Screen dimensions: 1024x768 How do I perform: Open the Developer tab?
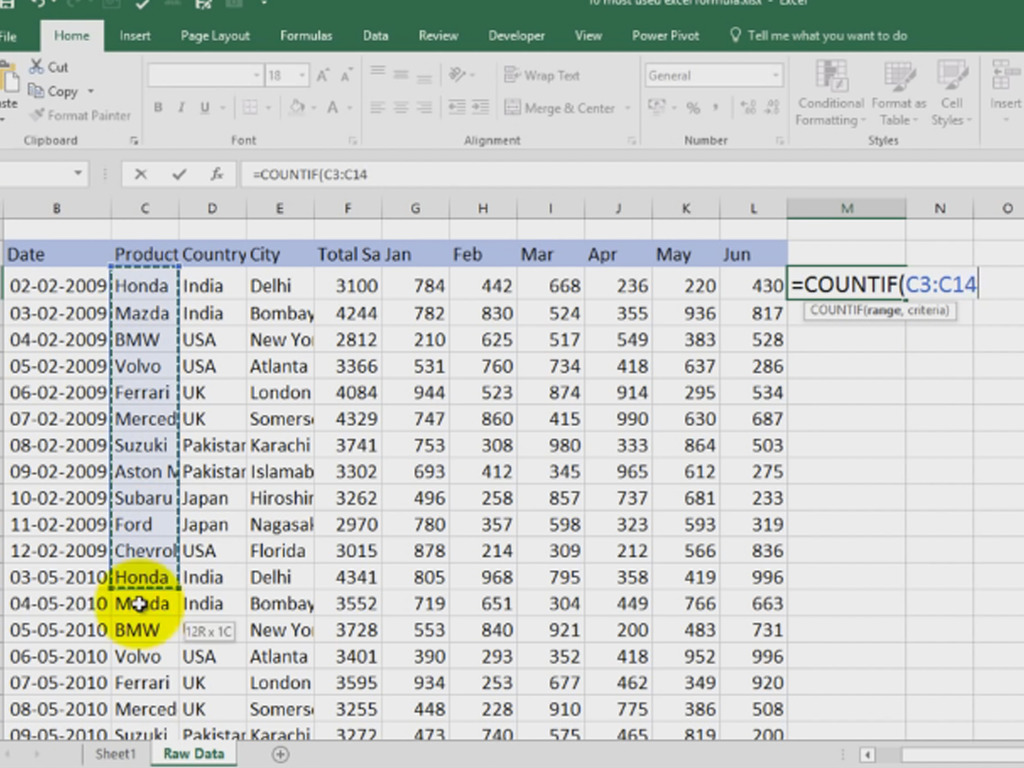[516, 36]
